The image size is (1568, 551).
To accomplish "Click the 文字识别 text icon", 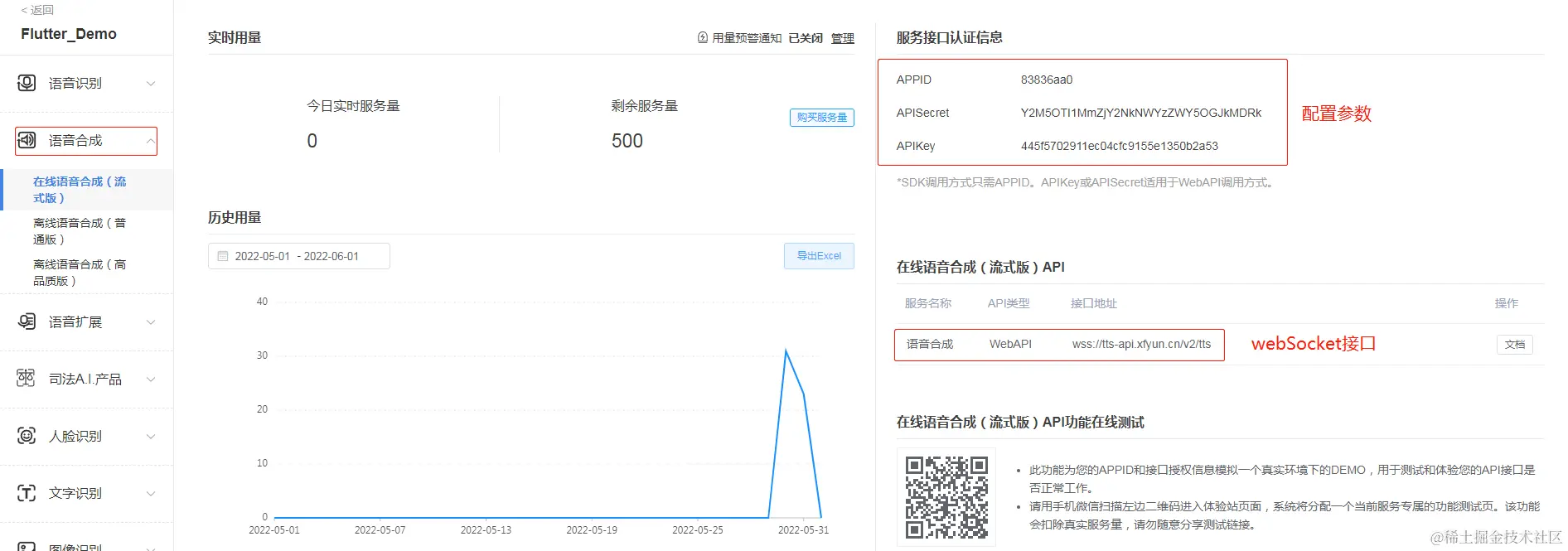I will [x=27, y=493].
